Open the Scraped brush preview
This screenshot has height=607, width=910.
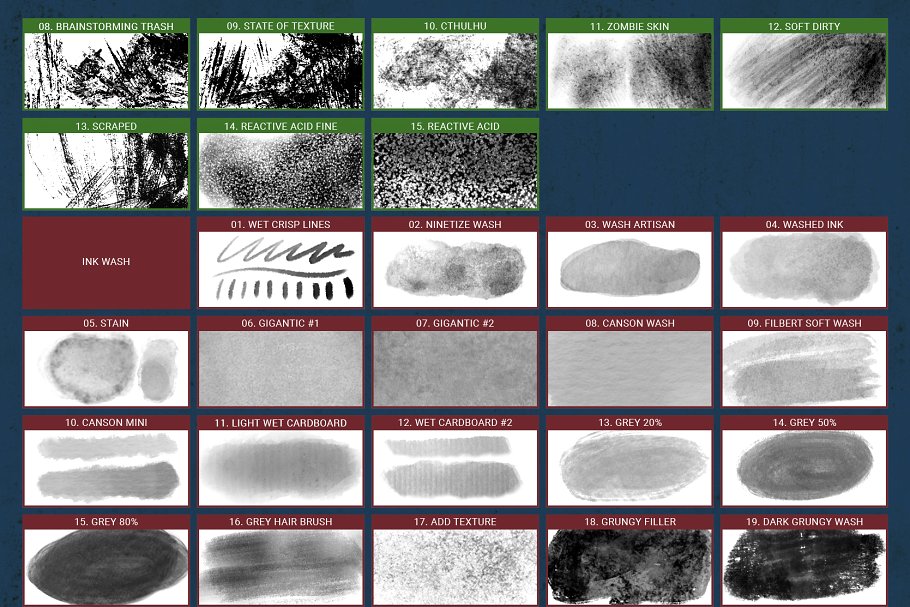[106, 170]
